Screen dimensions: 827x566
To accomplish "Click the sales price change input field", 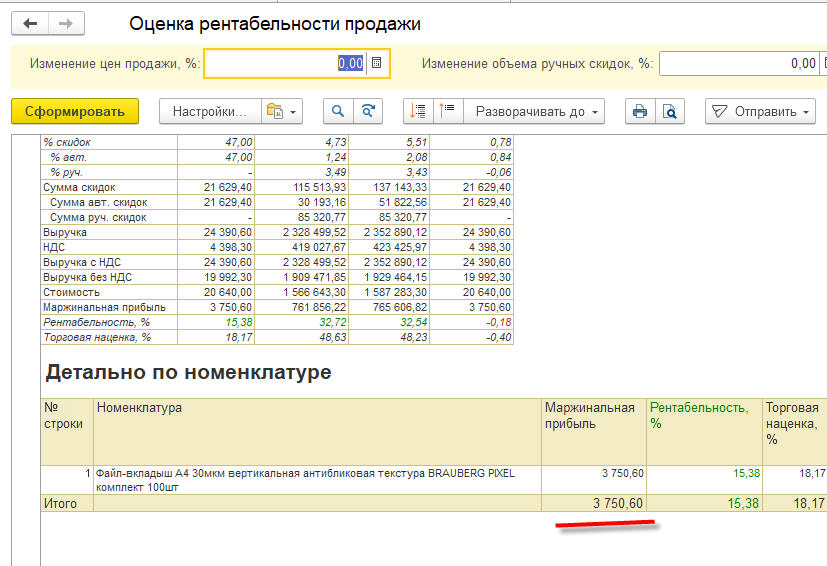I will [x=285, y=63].
